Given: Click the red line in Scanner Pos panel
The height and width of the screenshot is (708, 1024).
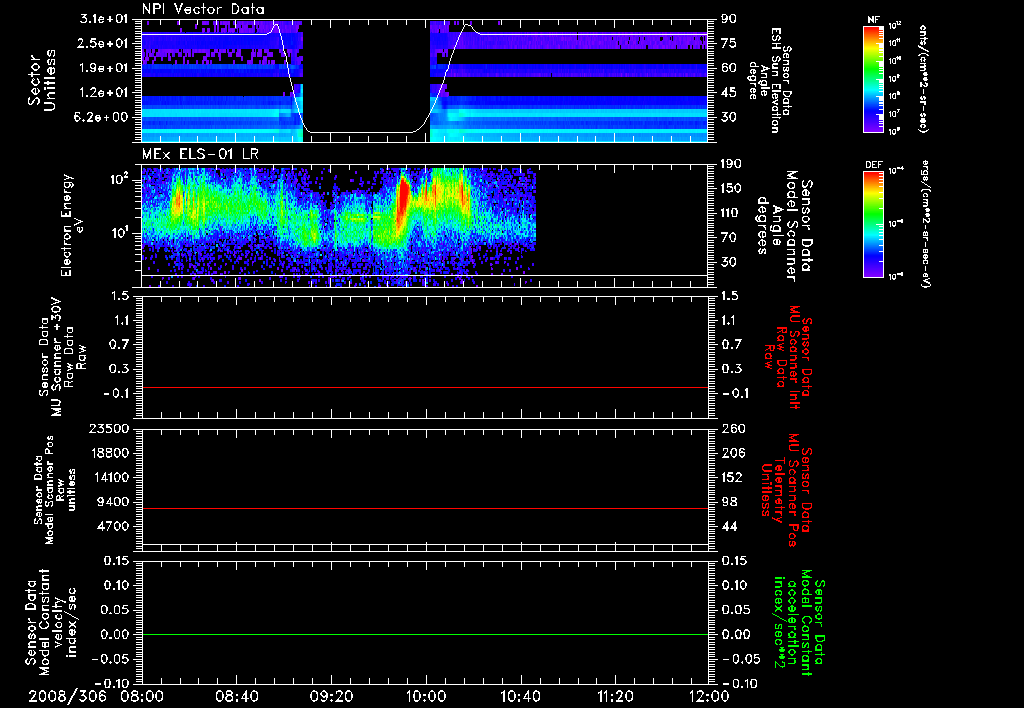Looking at the screenshot, I should (425, 508).
